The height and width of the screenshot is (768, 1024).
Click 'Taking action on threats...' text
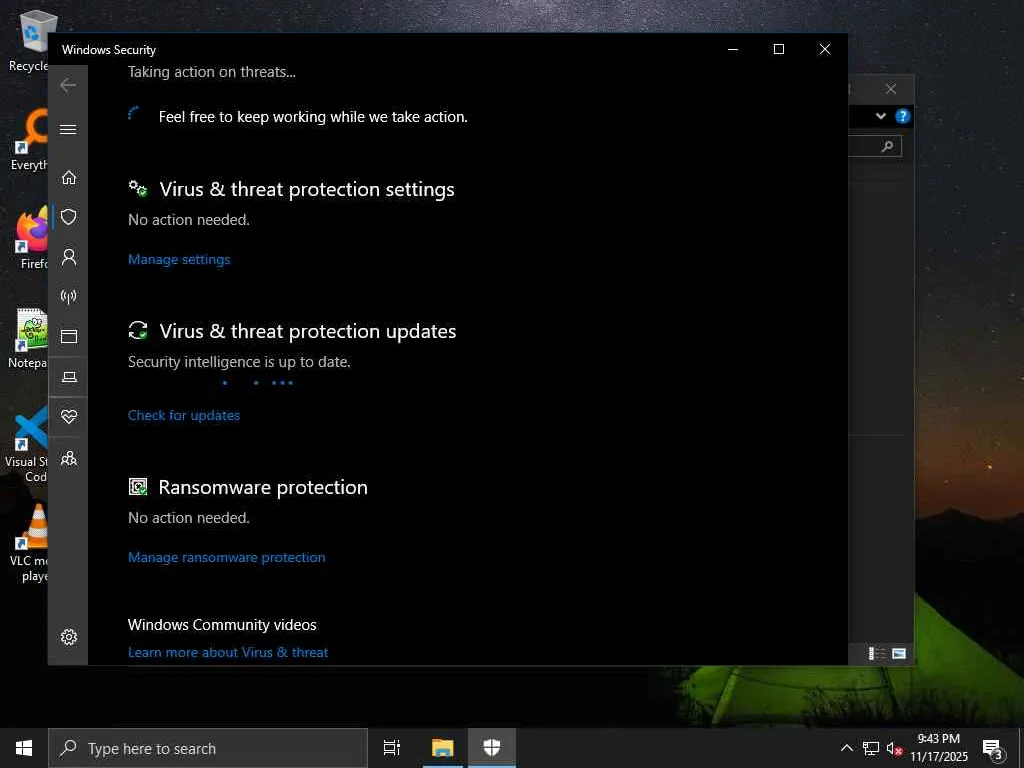(212, 72)
